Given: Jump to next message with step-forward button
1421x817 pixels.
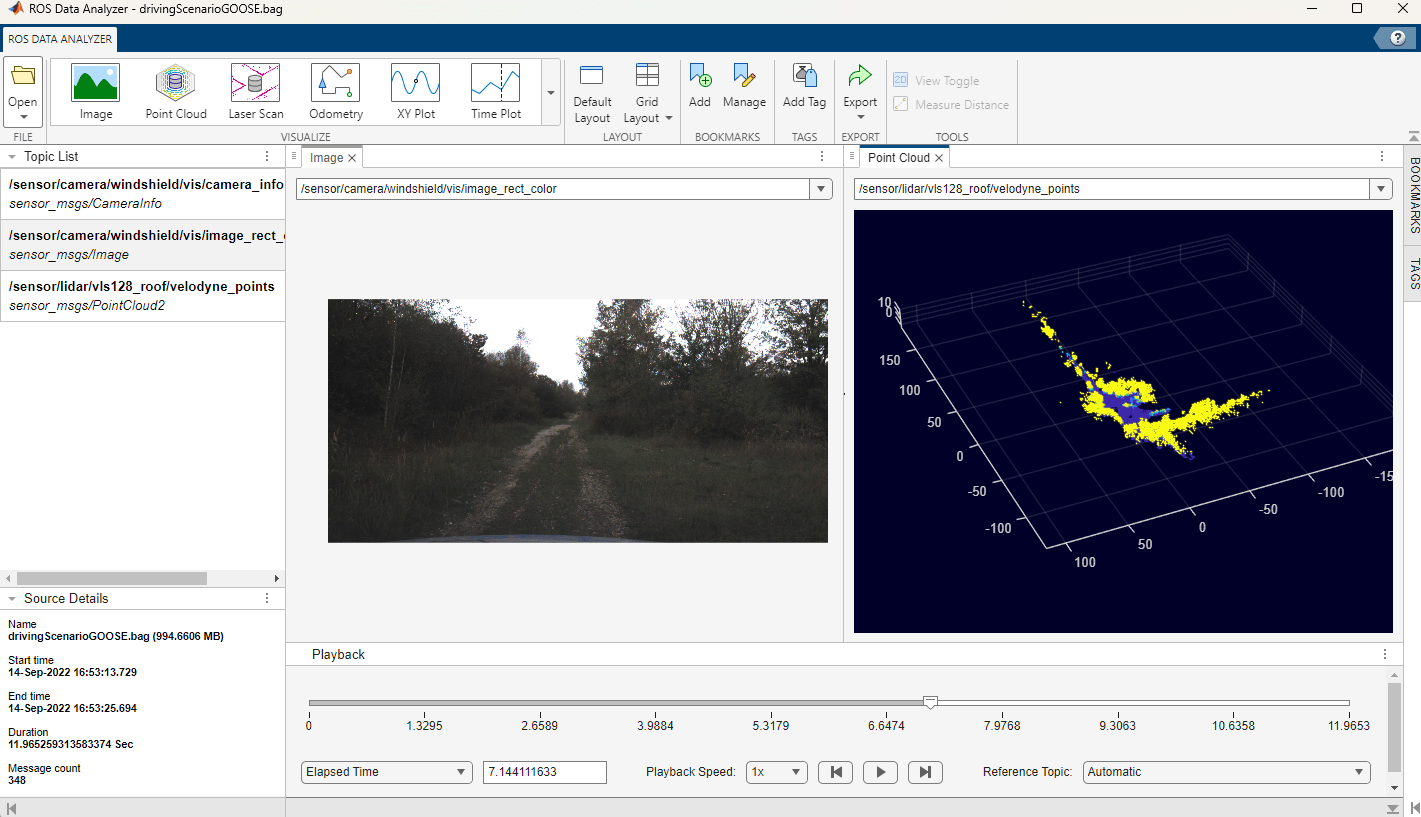Looking at the screenshot, I should tap(925, 772).
